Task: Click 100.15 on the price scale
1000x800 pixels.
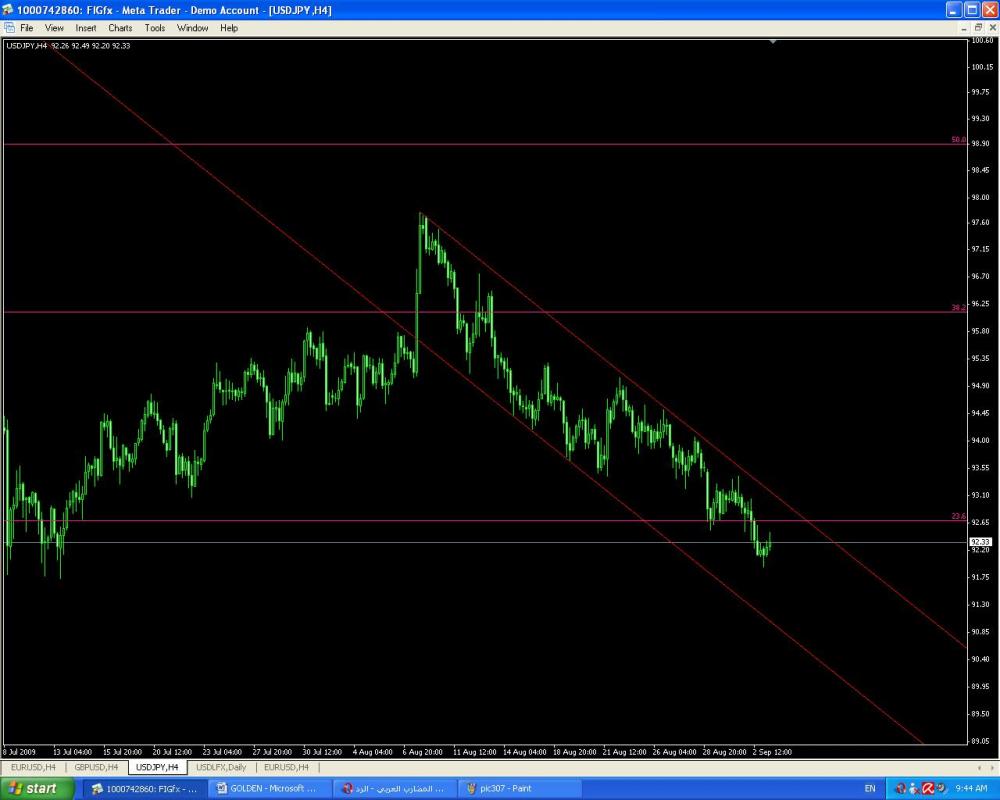Action: click(982, 67)
